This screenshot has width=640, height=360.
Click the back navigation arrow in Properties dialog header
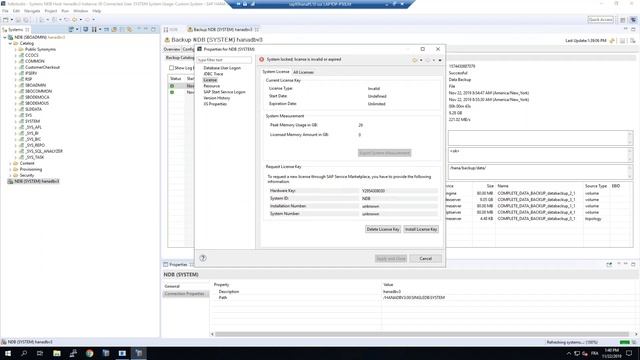[x=415, y=60]
